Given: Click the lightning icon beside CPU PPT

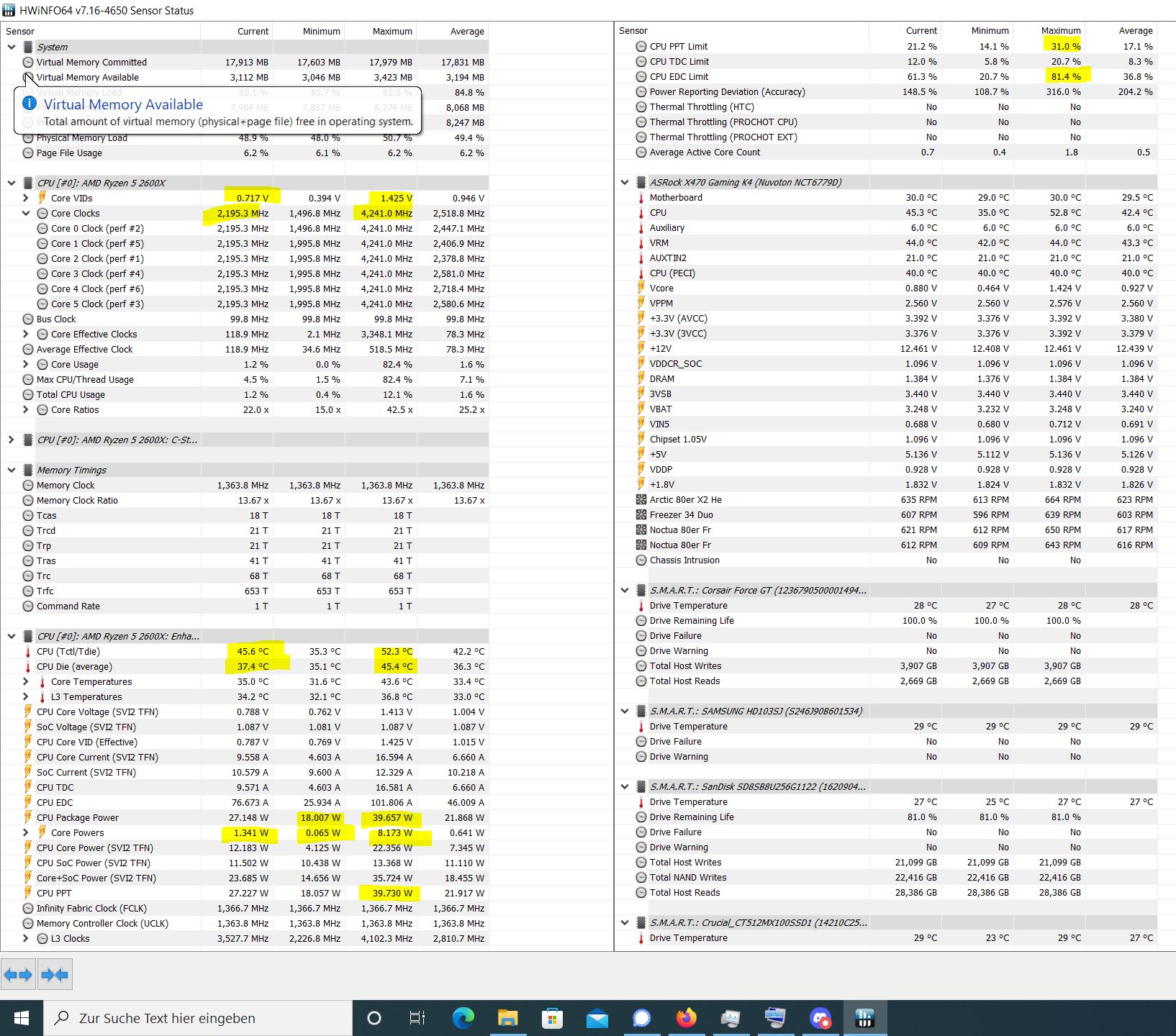Looking at the screenshot, I should click(x=28, y=893).
